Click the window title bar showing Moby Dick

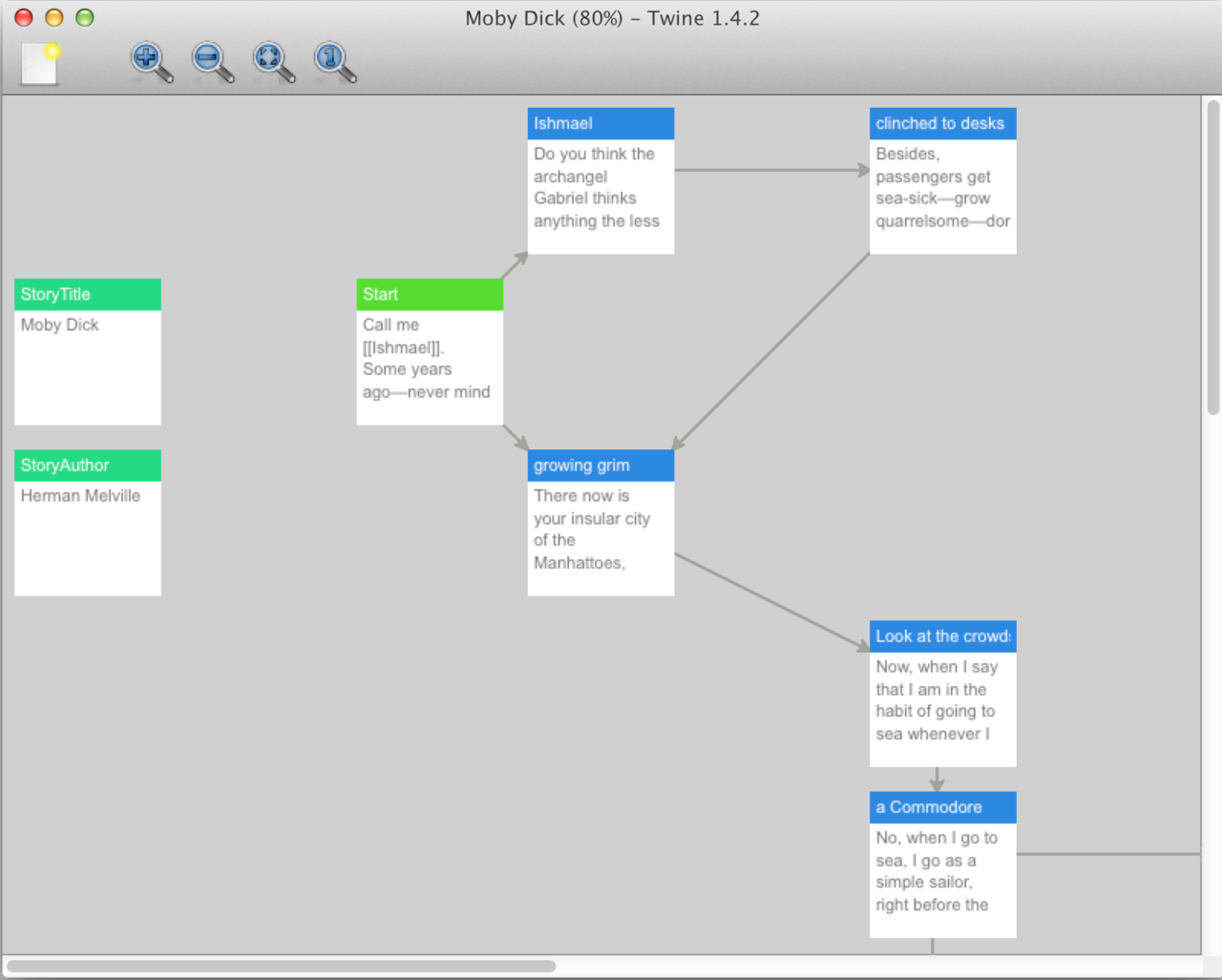pyautogui.click(x=611, y=17)
